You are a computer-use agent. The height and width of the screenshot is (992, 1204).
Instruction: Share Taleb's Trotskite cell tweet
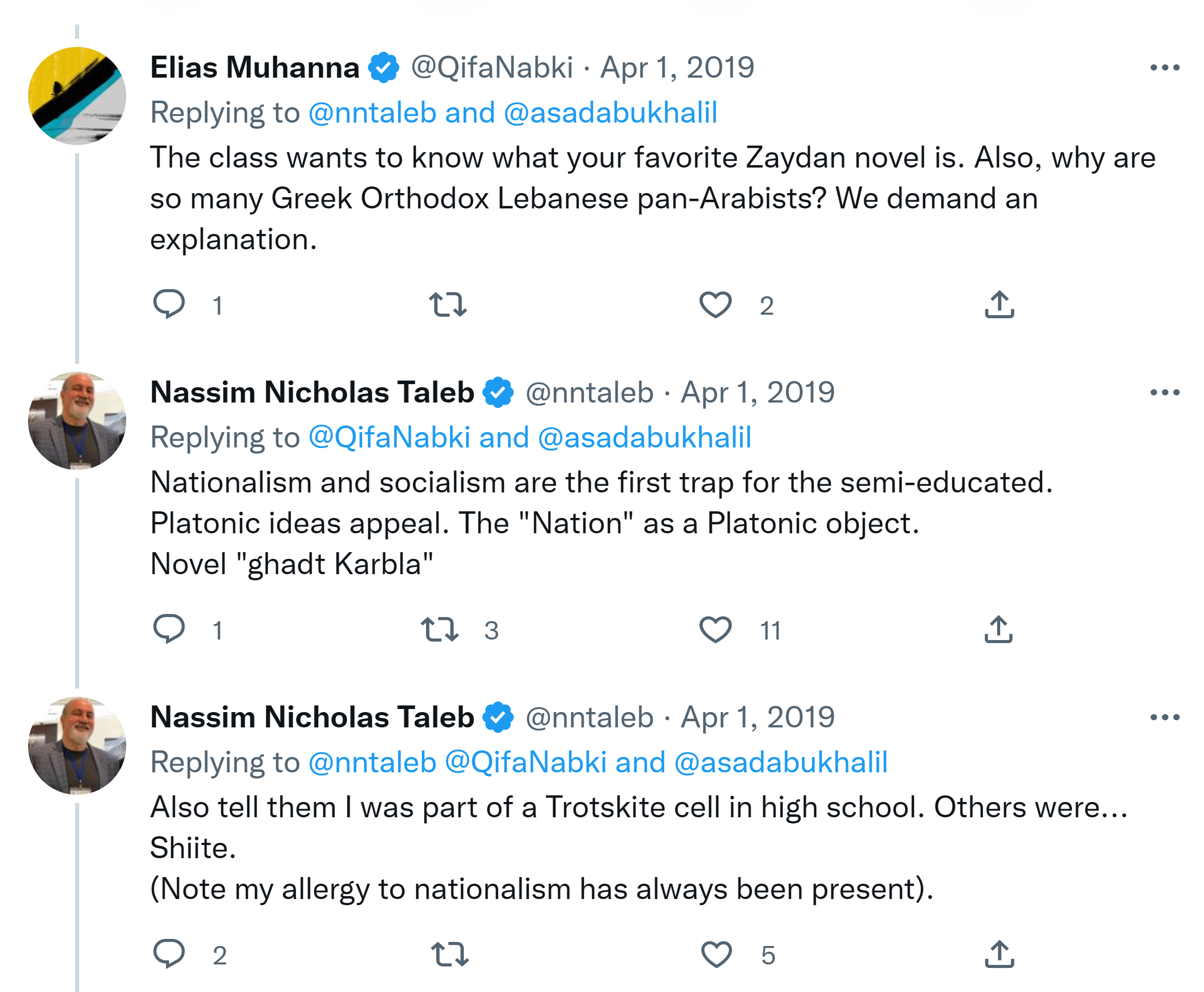[999, 954]
